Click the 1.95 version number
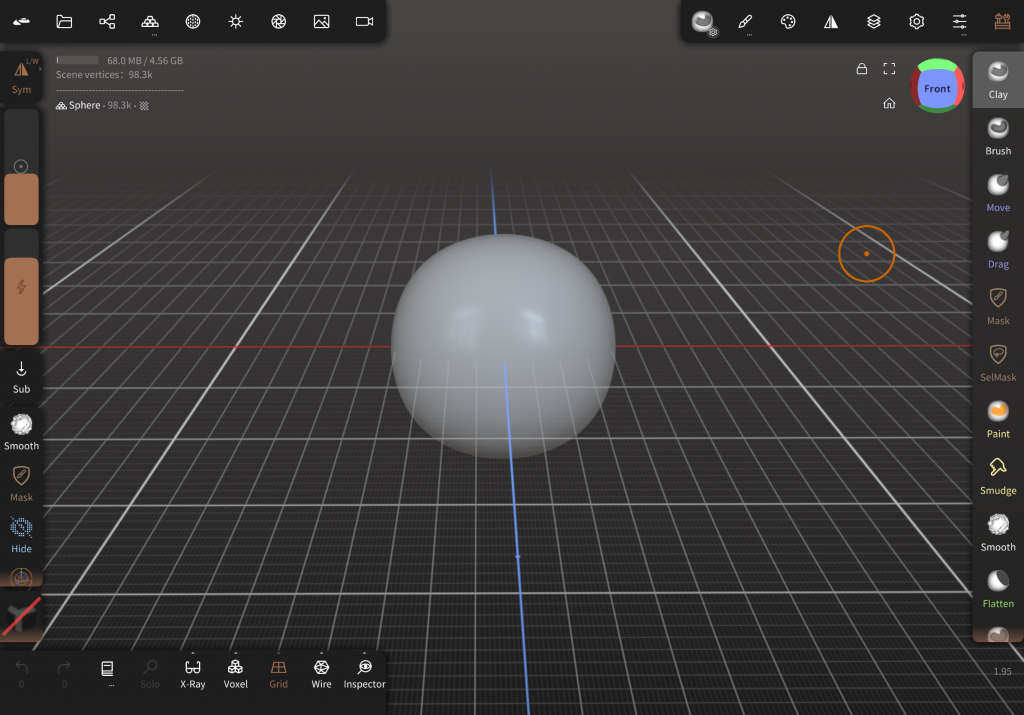Screen dimensions: 1024x715 (1002, 671)
